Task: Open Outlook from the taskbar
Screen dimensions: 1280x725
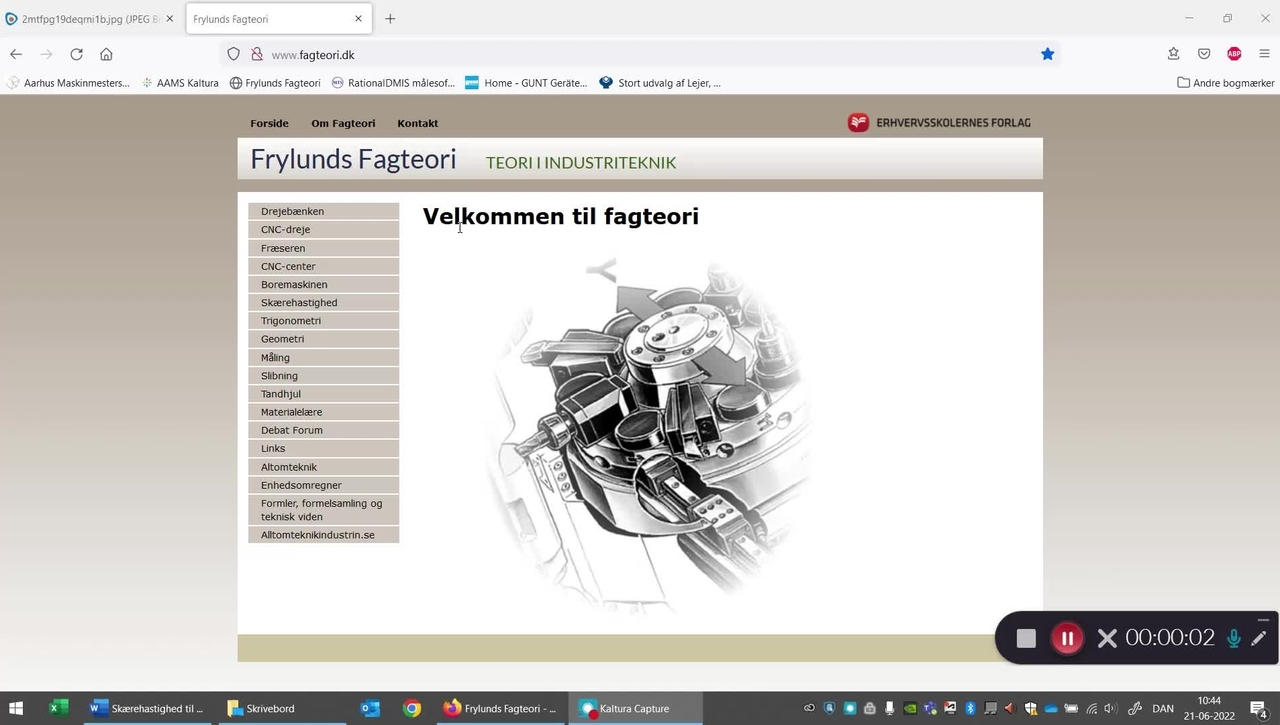Action: (x=370, y=708)
